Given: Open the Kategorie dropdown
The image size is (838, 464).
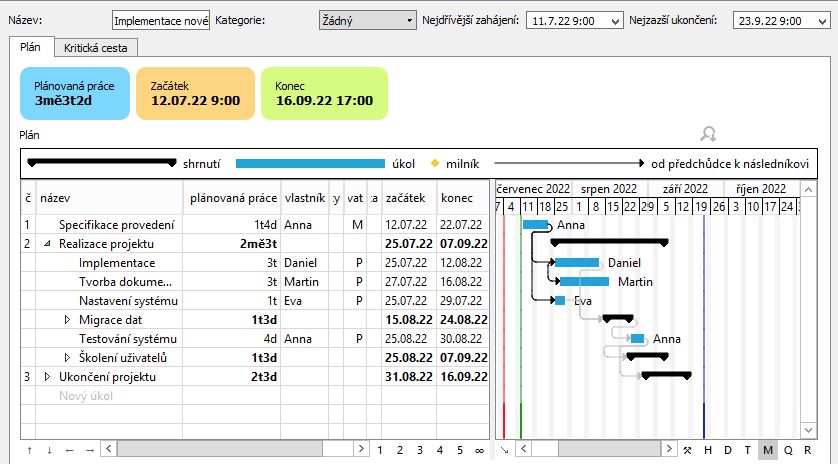Looking at the screenshot, I should (x=367, y=20).
